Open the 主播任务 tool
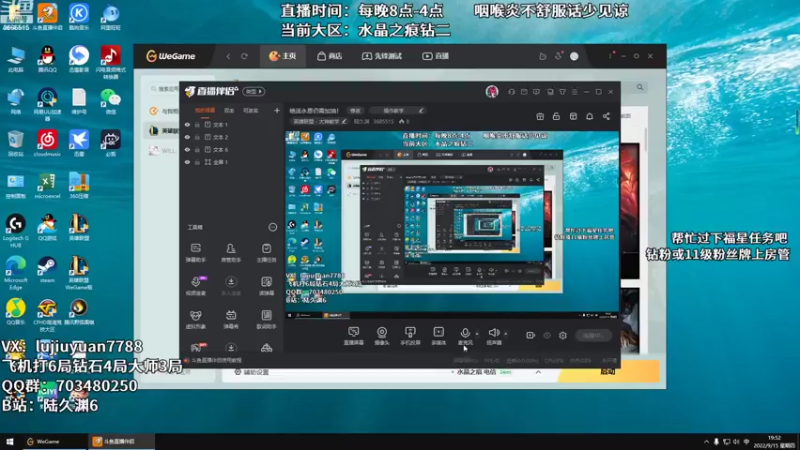Screen dimensions: 800x450 point(266,253)
